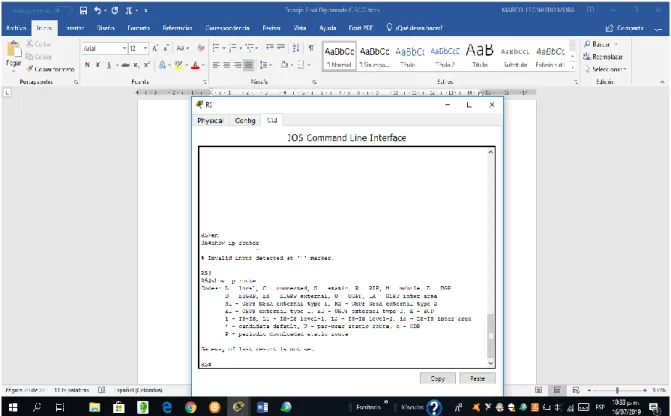
Task: Toggle italic (K) formatting
Action: tap(98, 65)
